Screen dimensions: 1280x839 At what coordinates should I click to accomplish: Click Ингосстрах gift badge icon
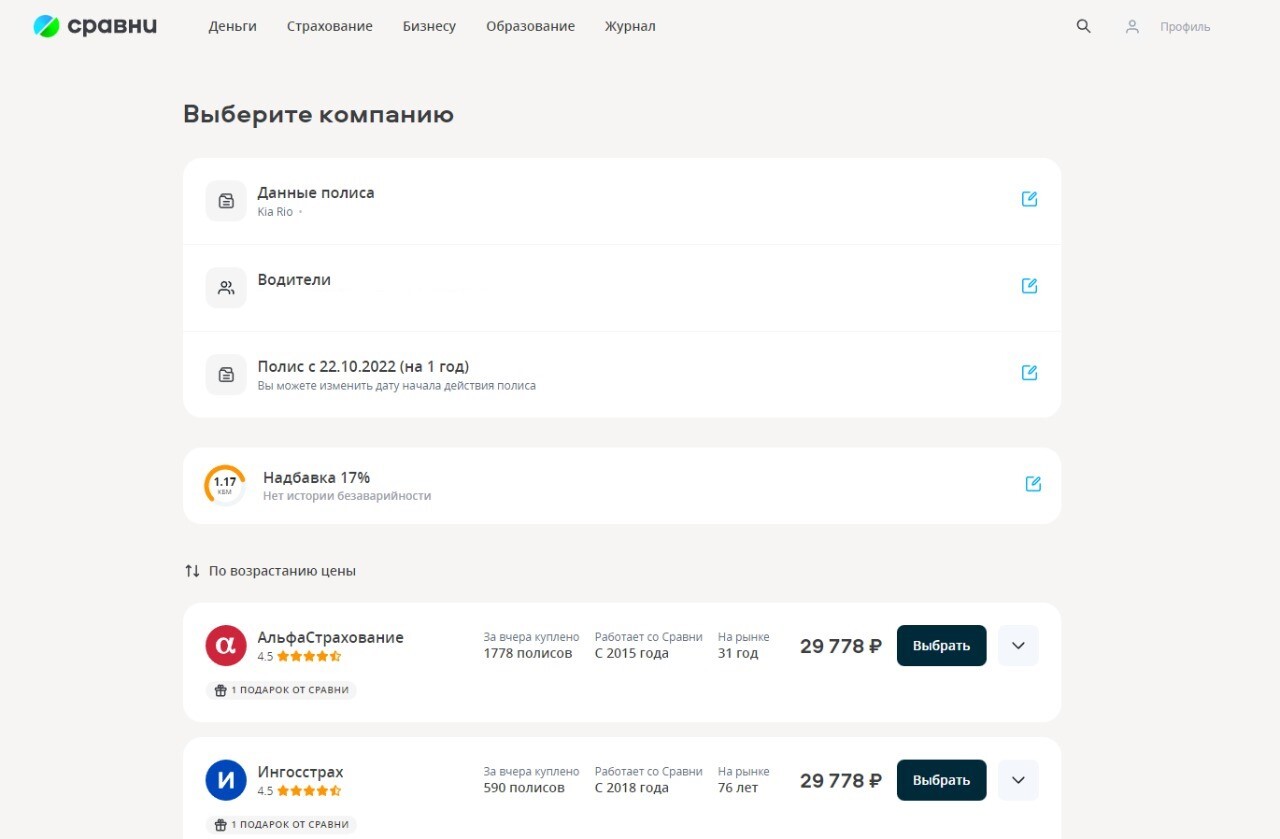click(221, 825)
